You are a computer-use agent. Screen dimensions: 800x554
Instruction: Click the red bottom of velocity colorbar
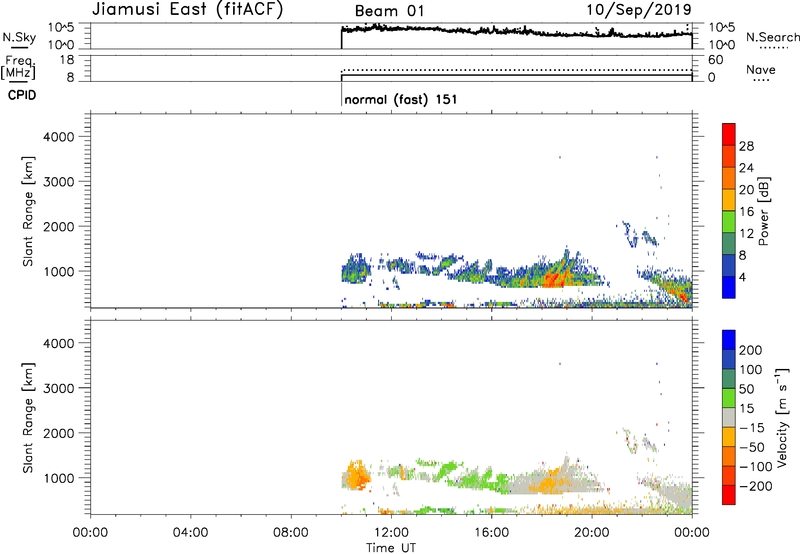(729, 495)
